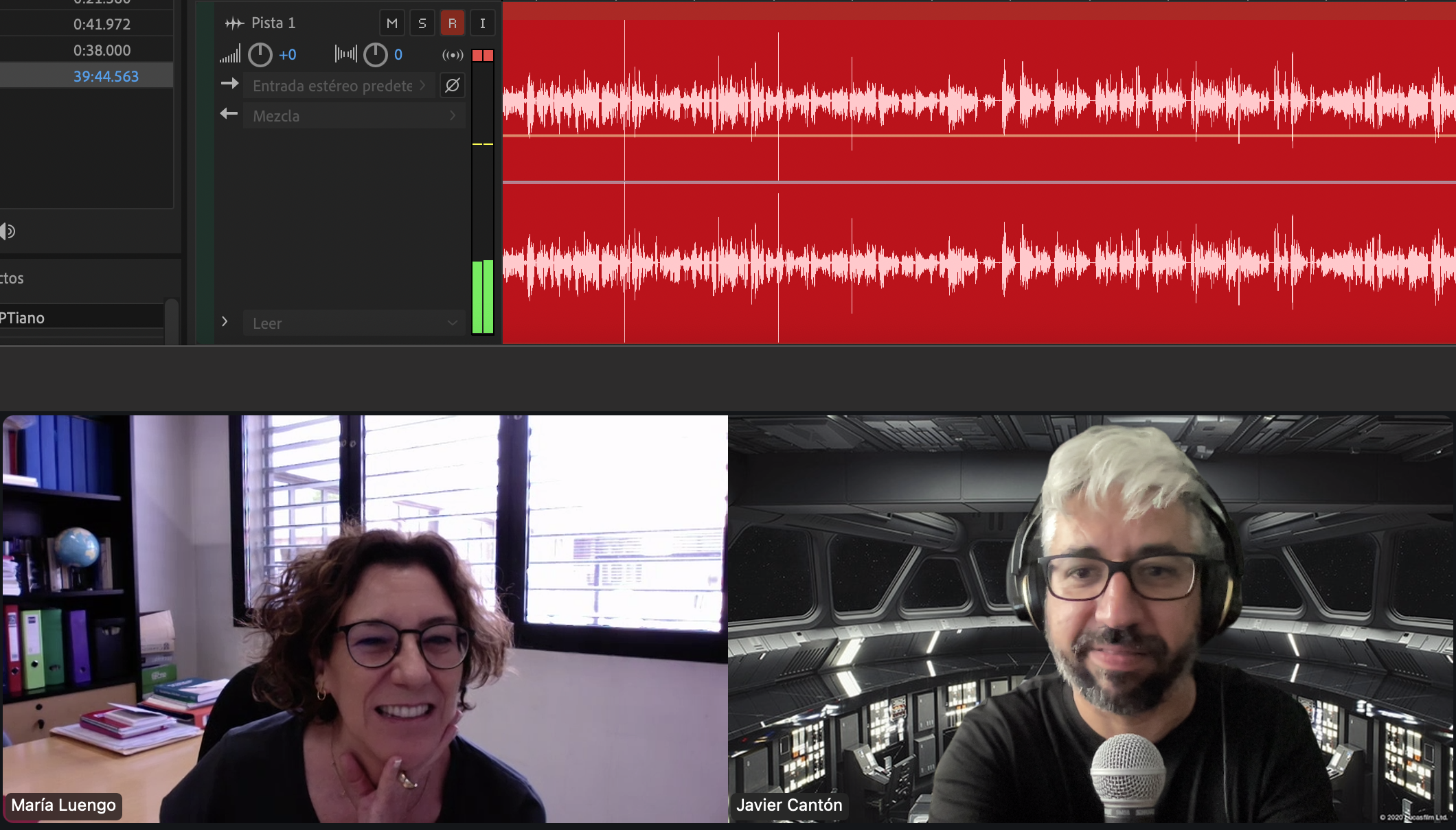Image resolution: width=1456 pixels, height=830 pixels.
Task: Click the input arrow icon
Action: click(x=229, y=84)
